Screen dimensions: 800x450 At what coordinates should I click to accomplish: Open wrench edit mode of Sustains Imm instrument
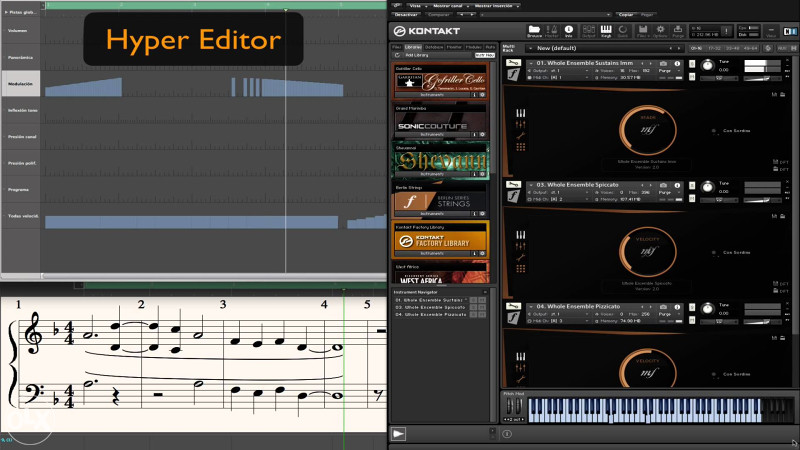[513, 63]
